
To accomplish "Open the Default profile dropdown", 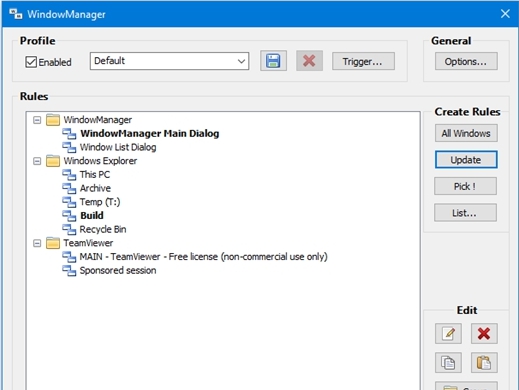I will (169, 61).
